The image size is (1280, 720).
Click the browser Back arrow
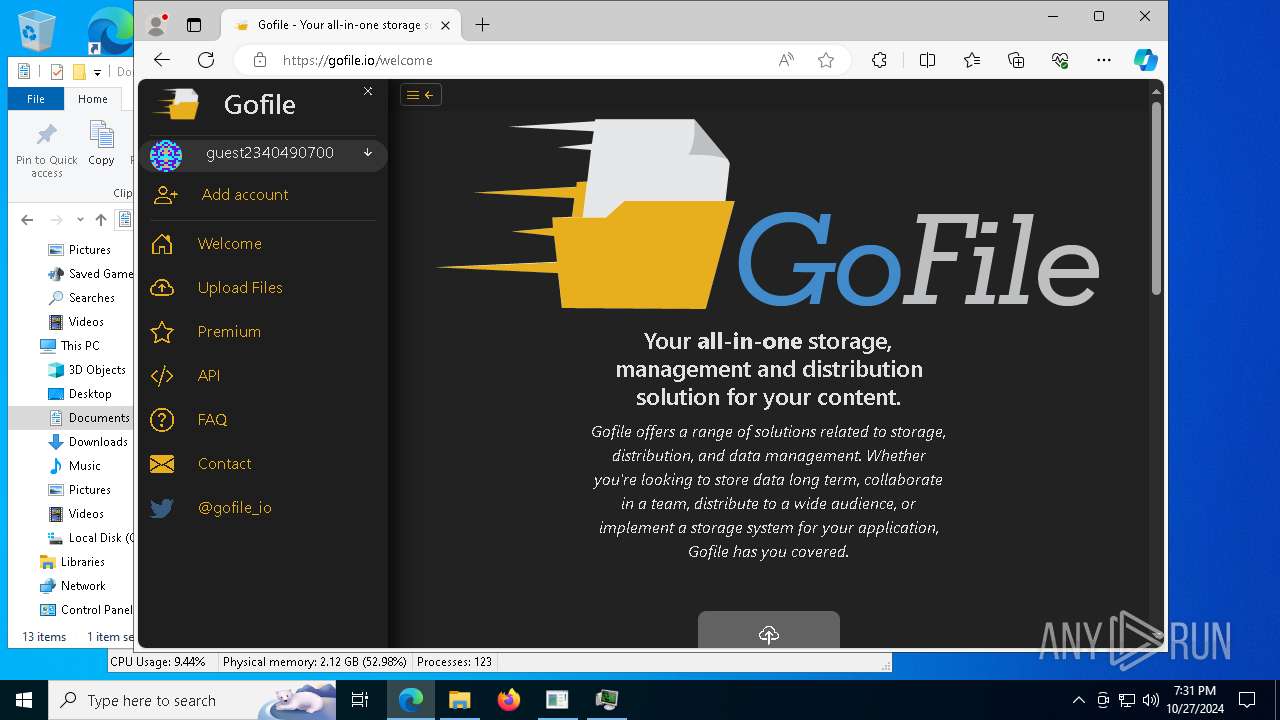(x=162, y=60)
